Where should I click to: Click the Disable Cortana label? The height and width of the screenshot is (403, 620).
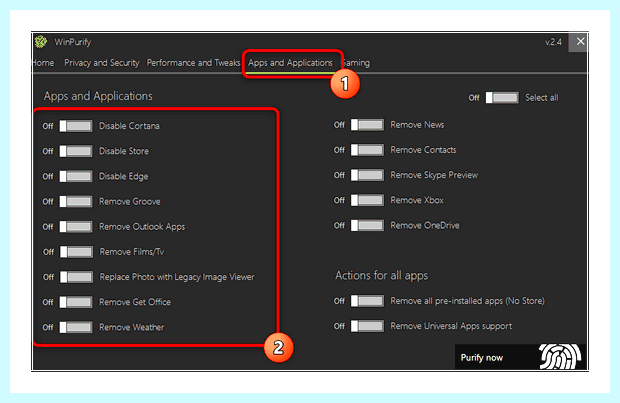click(x=129, y=126)
